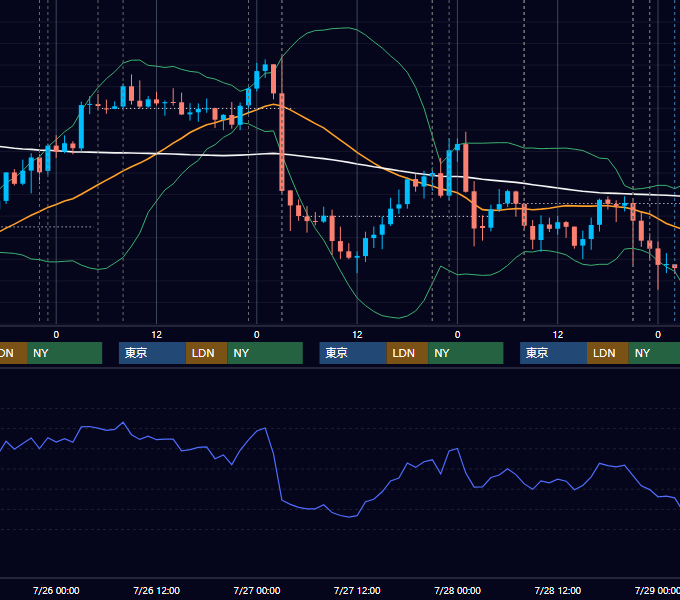Select the 東京 session block above 7/27 12:00
Screen dimensions: 680x600
point(353,353)
